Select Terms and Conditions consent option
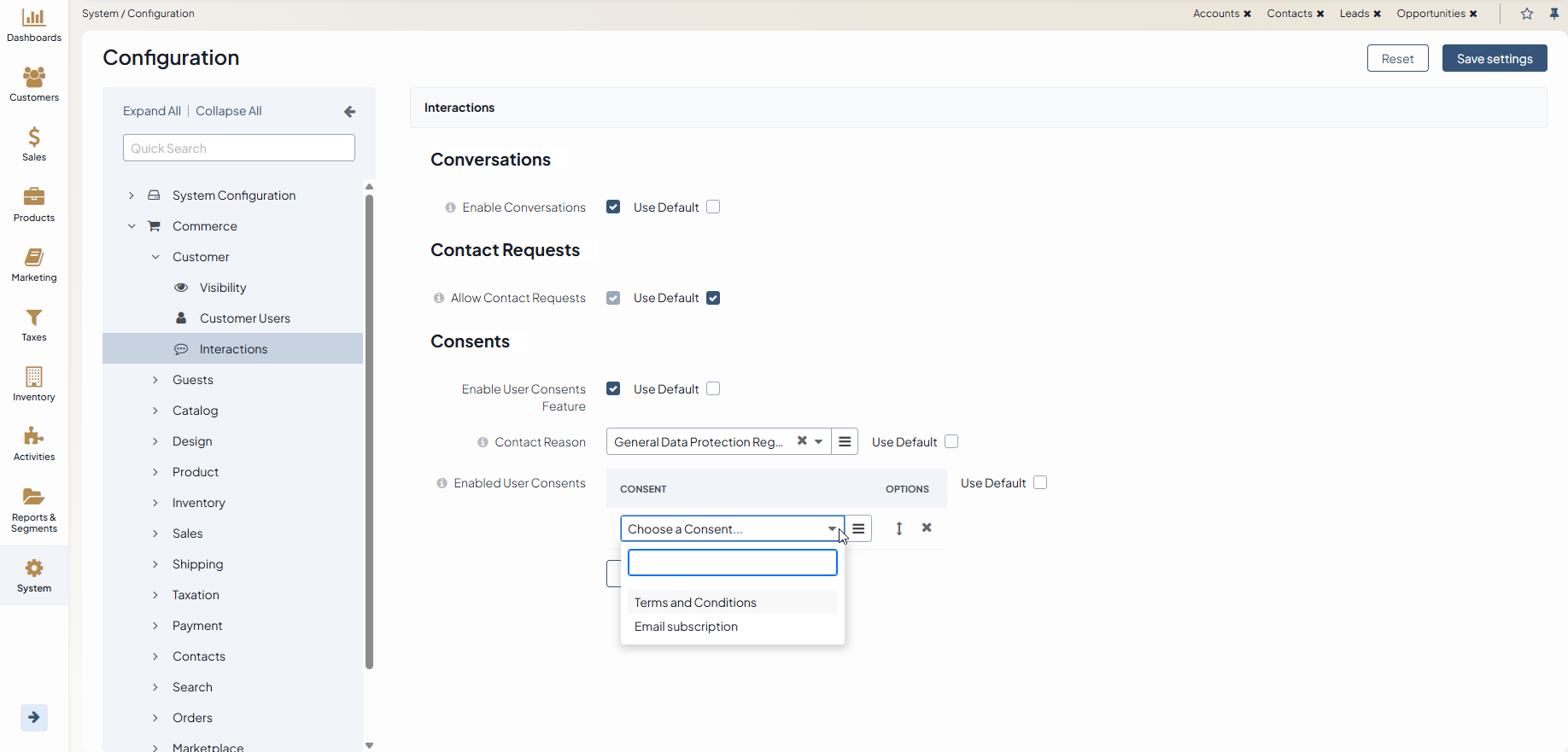This screenshot has width=1568, height=752. pyautogui.click(x=695, y=603)
